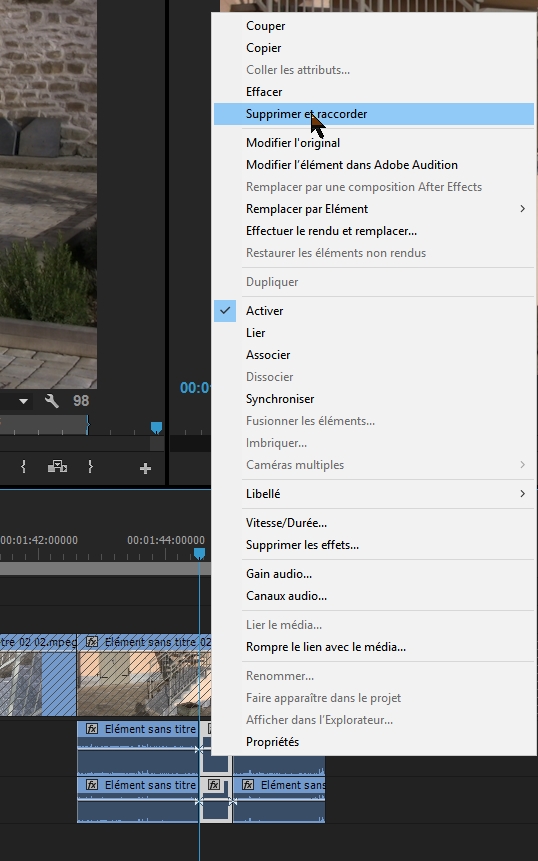This screenshot has height=861, width=538.
Task: Click the Mark Out bracket icon
Action: [x=91, y=467]
